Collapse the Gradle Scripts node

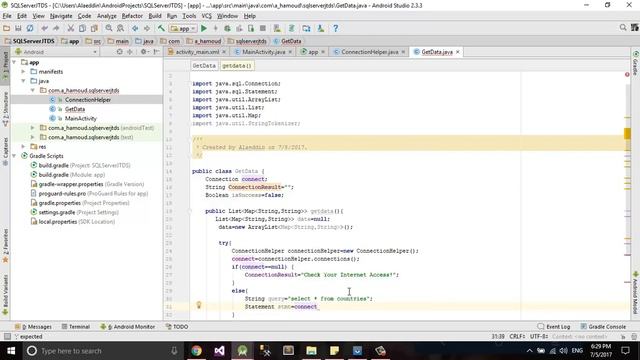[x=14, y=156]
